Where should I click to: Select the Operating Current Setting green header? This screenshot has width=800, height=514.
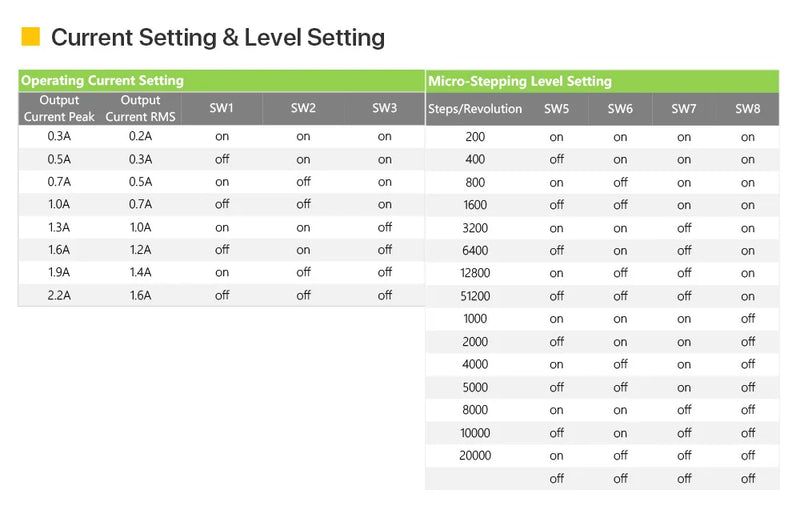click(102, 80)
